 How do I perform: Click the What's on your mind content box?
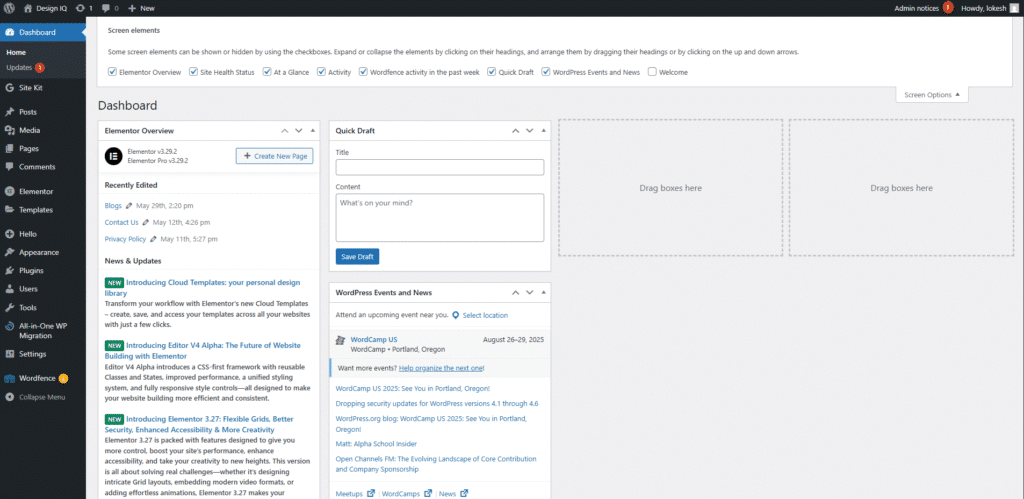point(440,217)
